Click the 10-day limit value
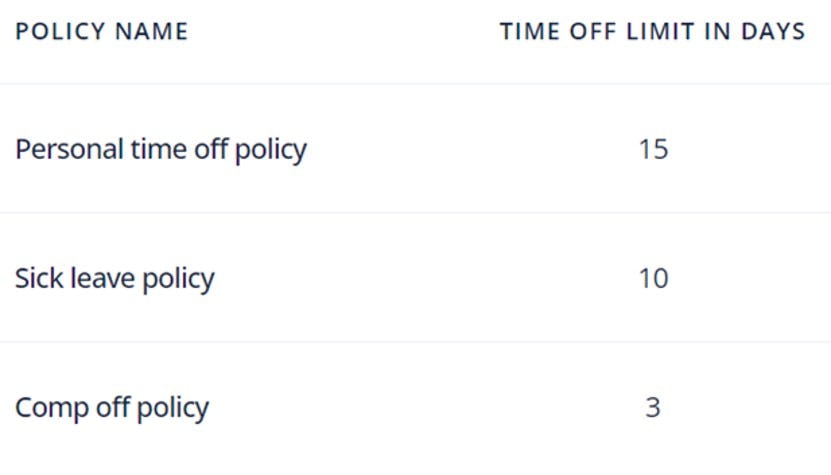831x475 pixels. coord(653,278)
